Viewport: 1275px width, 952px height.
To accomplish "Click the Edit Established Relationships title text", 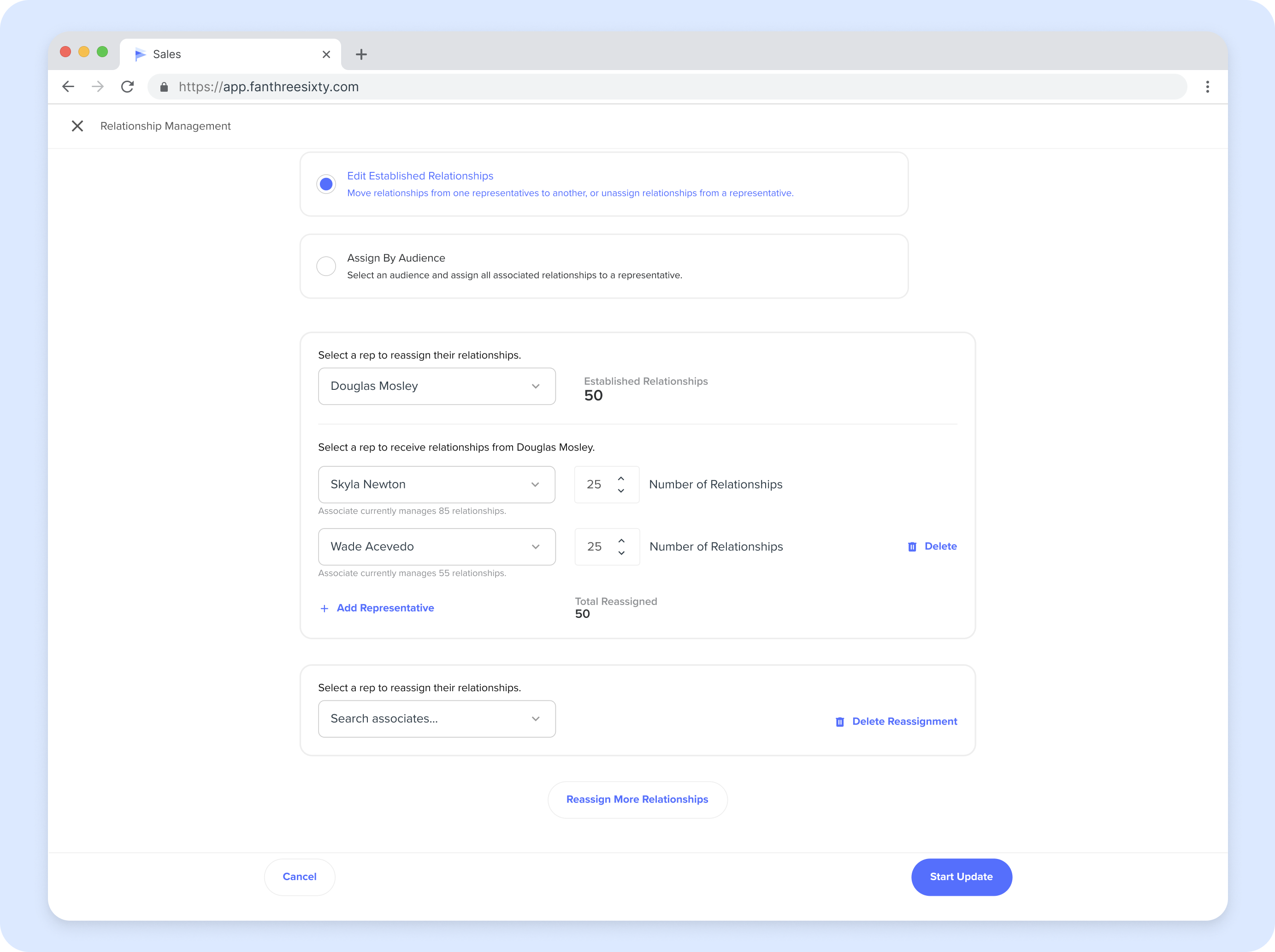I will (420, 176).
